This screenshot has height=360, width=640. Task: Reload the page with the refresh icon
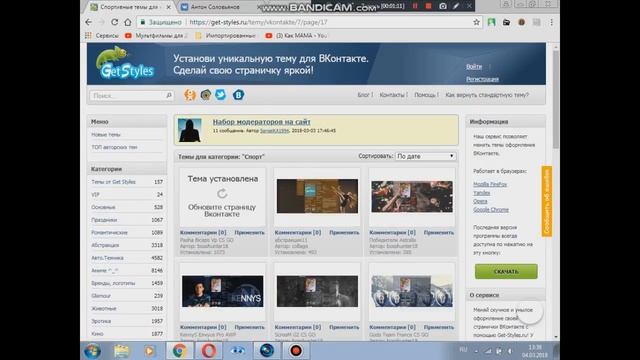pyautogui.click(x=115, y=22)
